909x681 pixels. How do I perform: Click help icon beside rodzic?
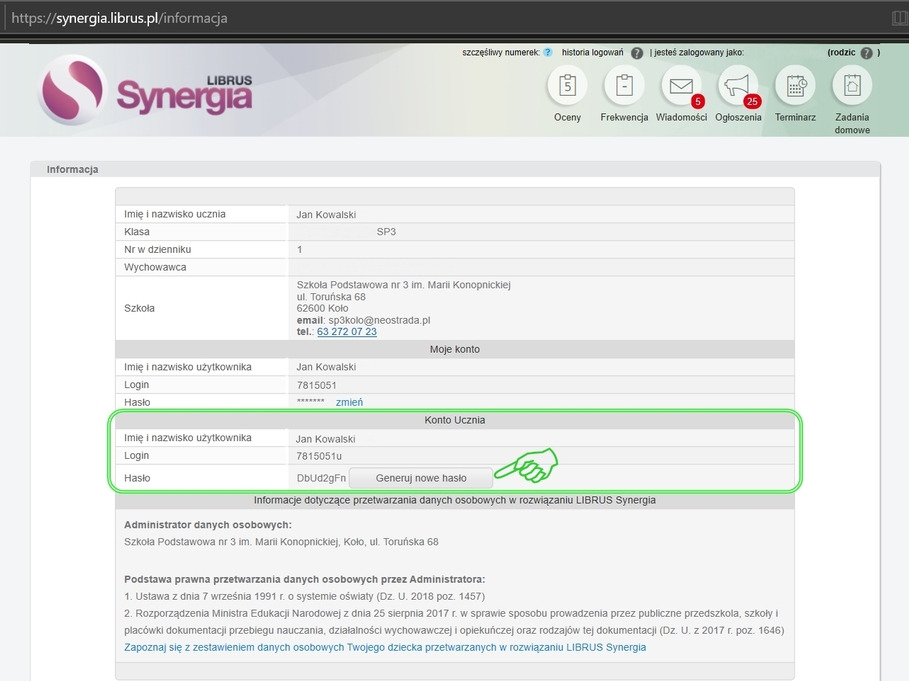(866, 53)
